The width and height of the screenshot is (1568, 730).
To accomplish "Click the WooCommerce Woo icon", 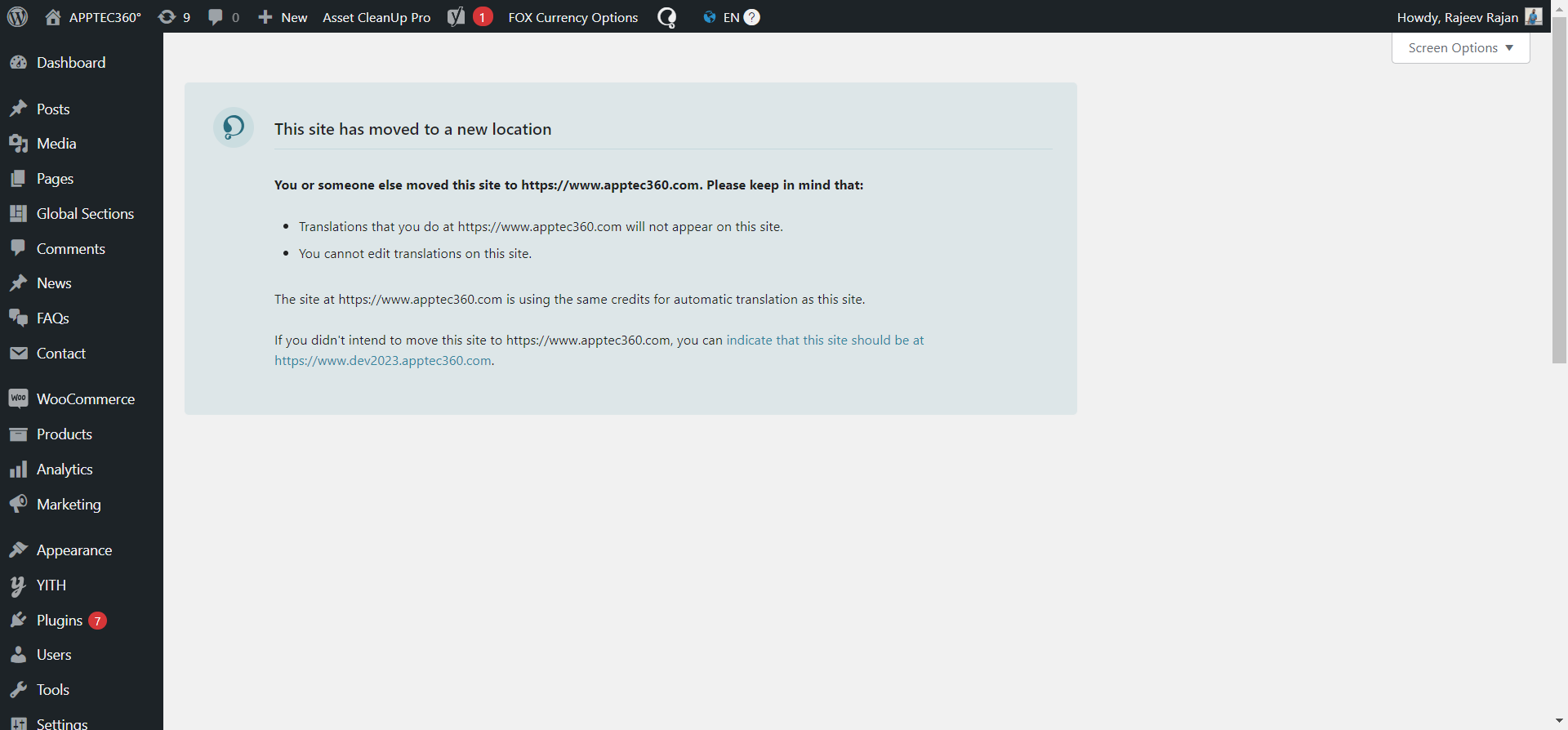I will click(x=19, y=398).
